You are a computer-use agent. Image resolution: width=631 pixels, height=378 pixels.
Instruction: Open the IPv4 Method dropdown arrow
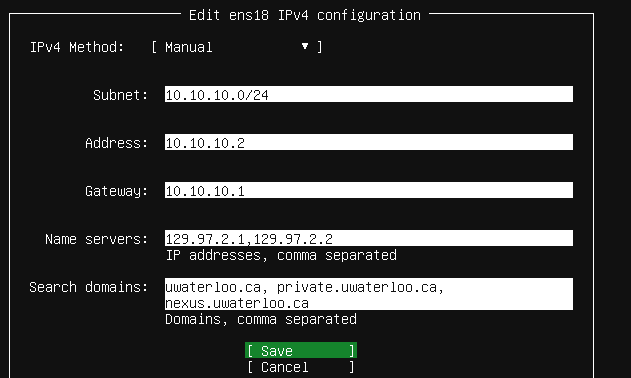point(305,47)
